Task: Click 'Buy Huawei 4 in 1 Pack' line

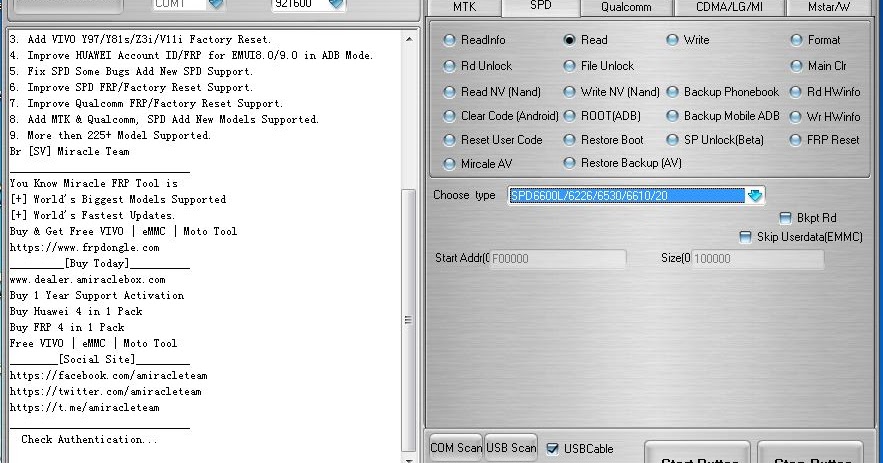Action: click(x=76, y=311)
